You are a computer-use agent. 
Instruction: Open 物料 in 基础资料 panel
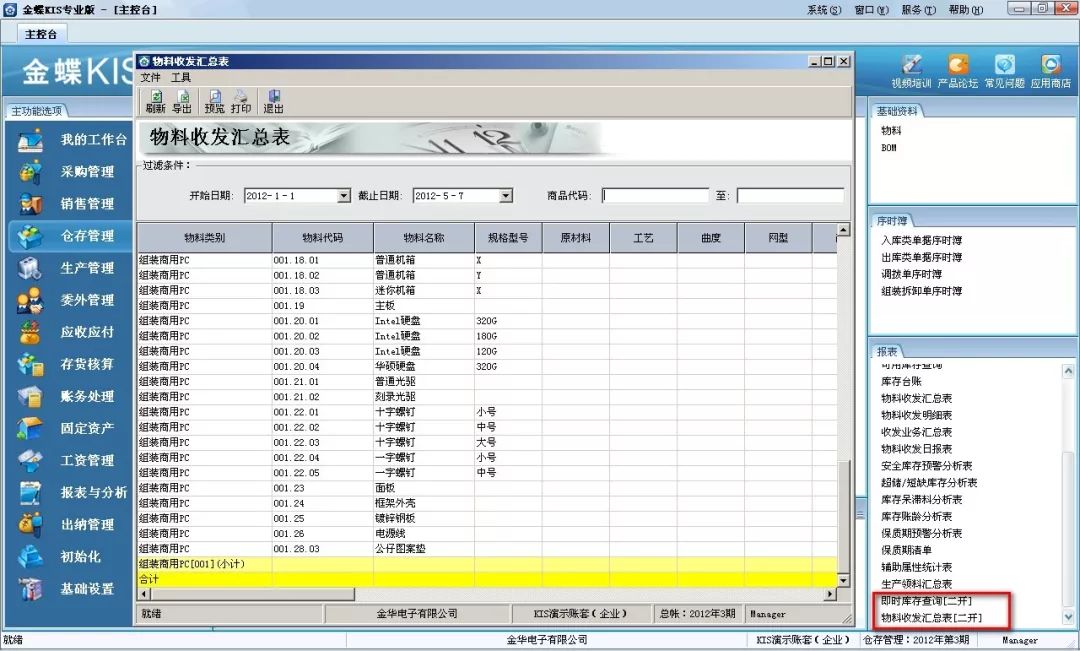tap(891, 131)
